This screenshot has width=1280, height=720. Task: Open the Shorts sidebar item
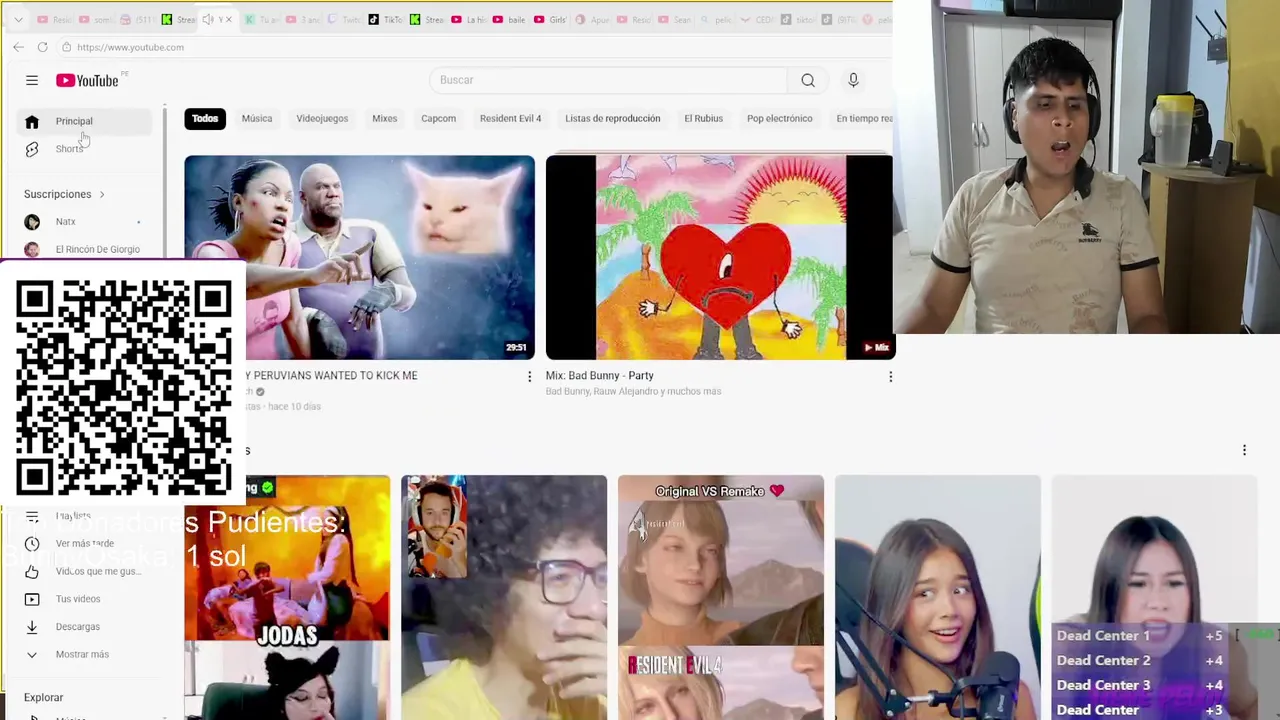(85, 149)
